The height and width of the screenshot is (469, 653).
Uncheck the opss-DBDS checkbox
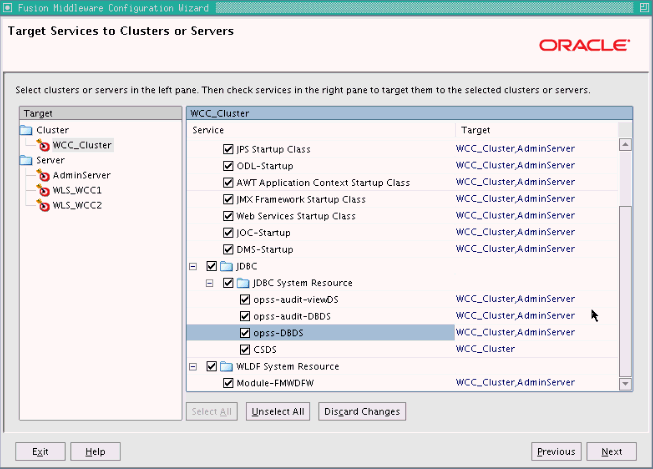(x=245, y=333)
